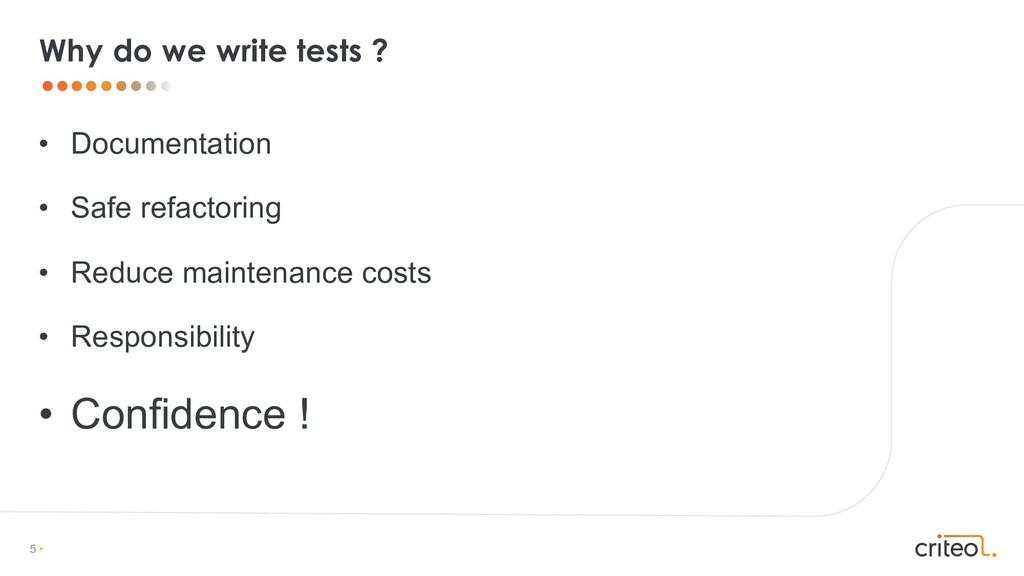Click the bullet marker before Documentation
Image resolution: width=1024 pixels, height=576 pixels.
click(44, 145)
